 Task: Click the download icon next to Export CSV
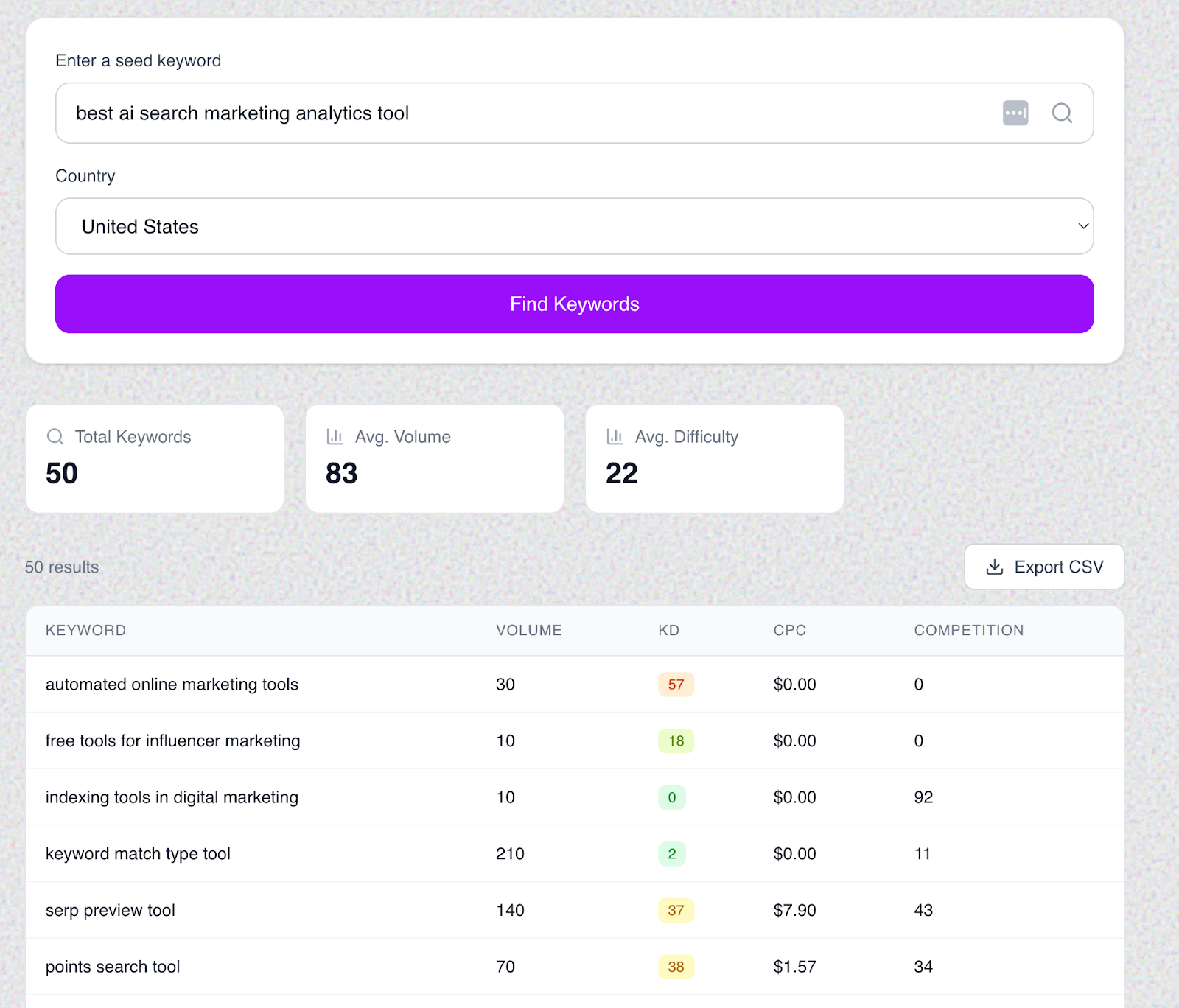[994, 567]
